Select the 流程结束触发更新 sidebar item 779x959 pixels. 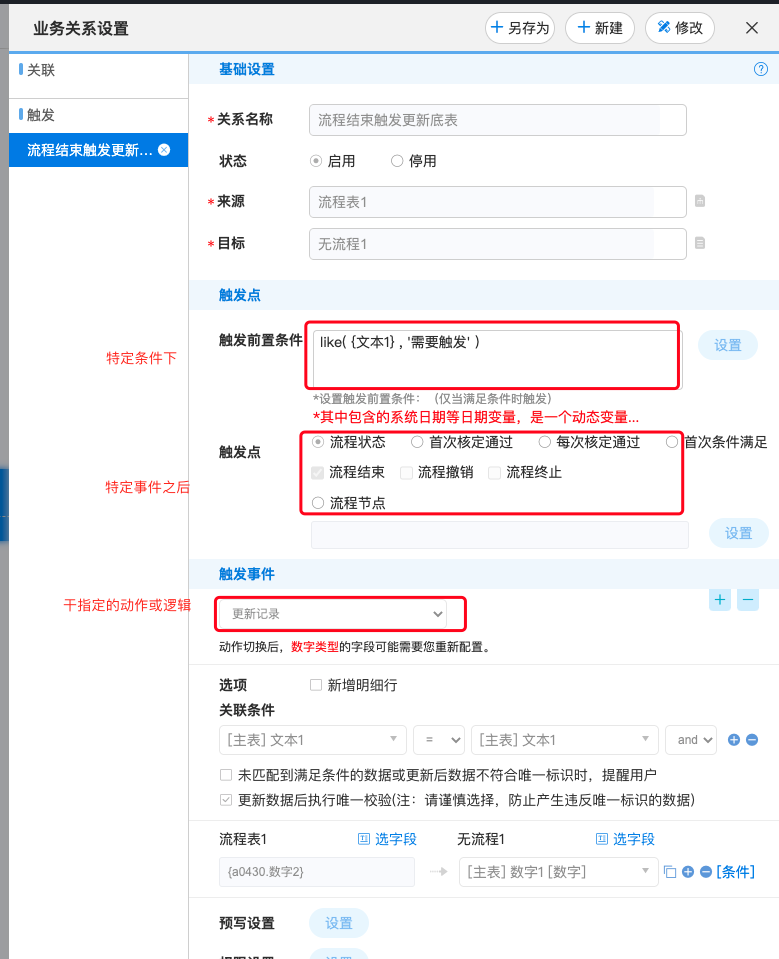[x=98, y=150]
